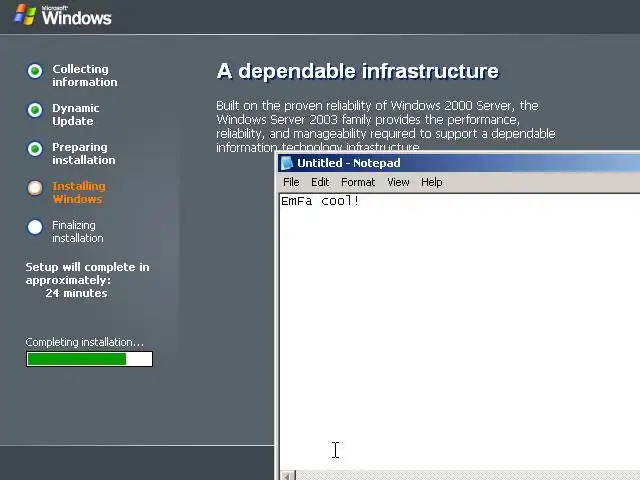
Task: Click the 'Dynamic Update' label
Action: pos(76,115)
